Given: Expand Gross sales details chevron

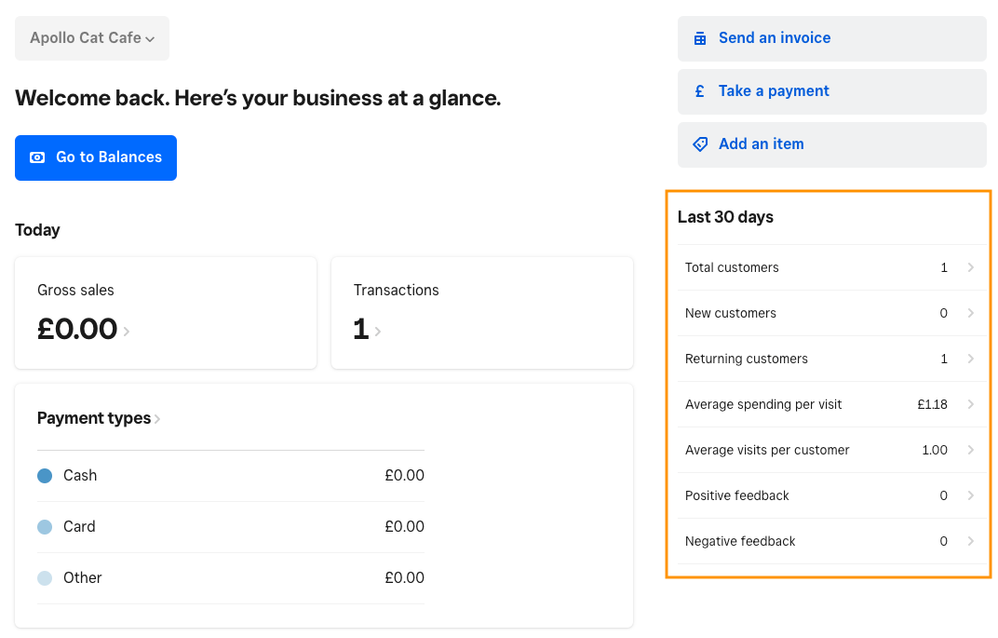Looking at the screenshot, I should 126,331.
